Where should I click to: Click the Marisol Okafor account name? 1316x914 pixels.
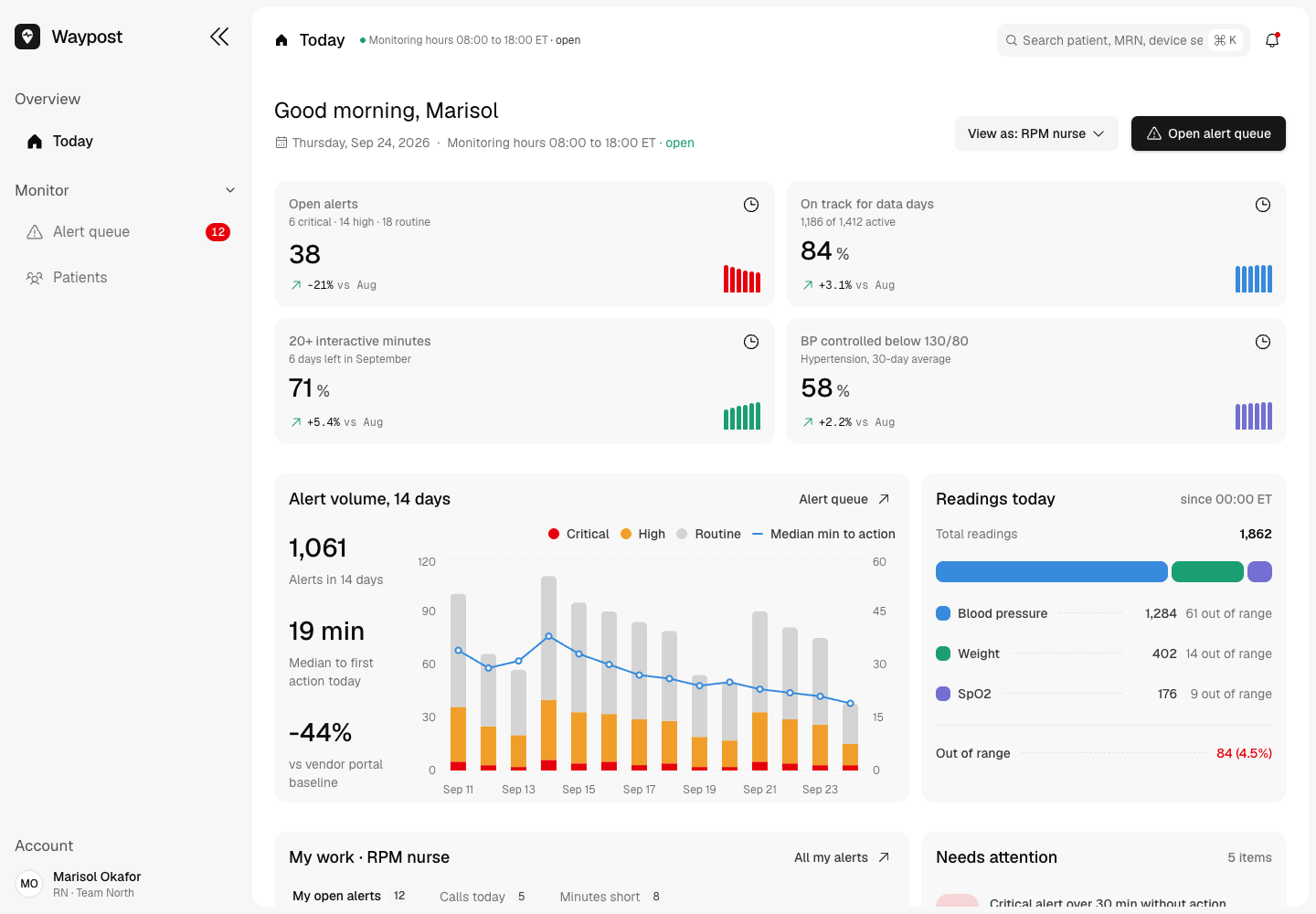click(x=97, y=877)
